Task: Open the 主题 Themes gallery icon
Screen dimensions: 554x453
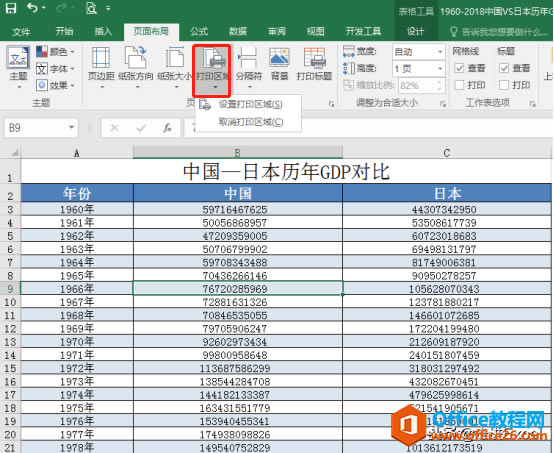Action: [18, 58]
